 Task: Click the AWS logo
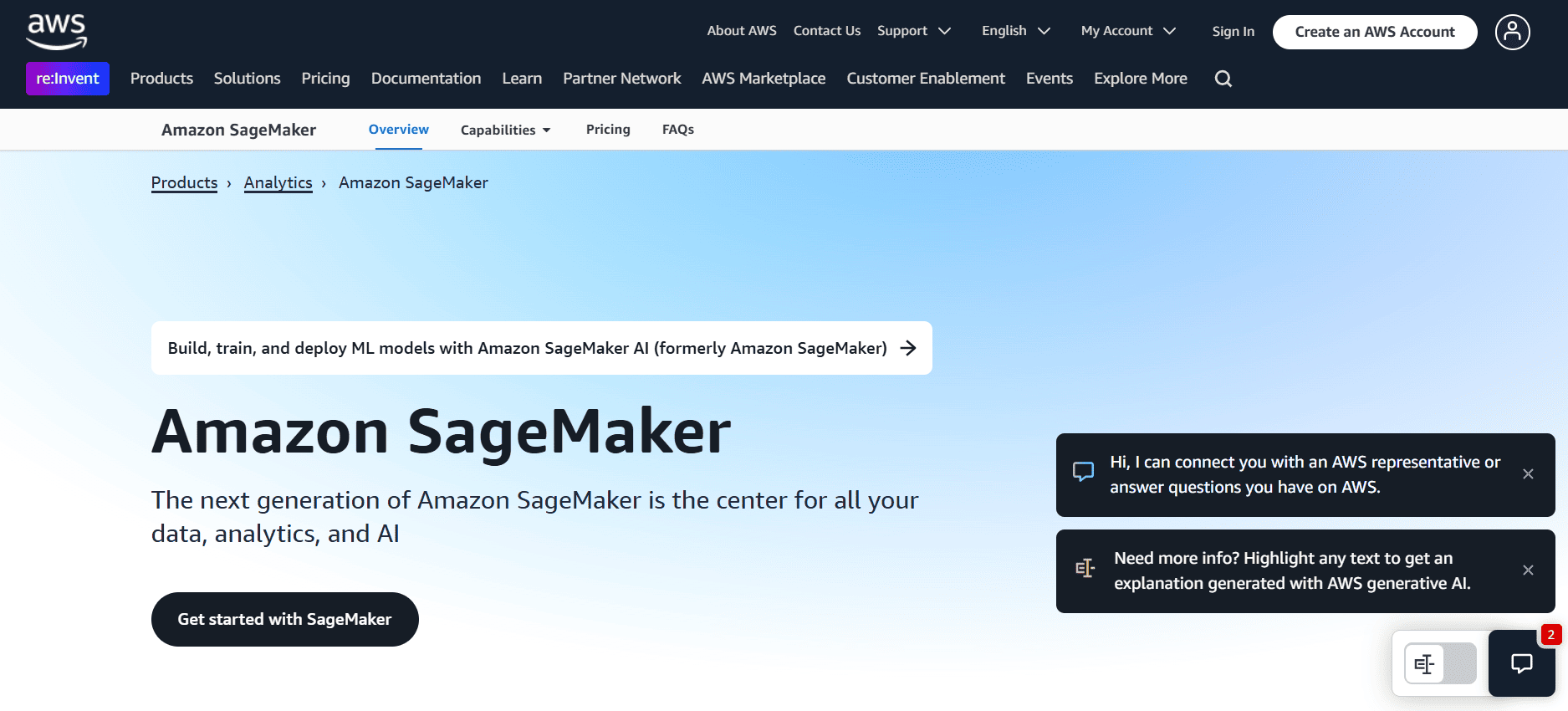[x=57, y=32]
